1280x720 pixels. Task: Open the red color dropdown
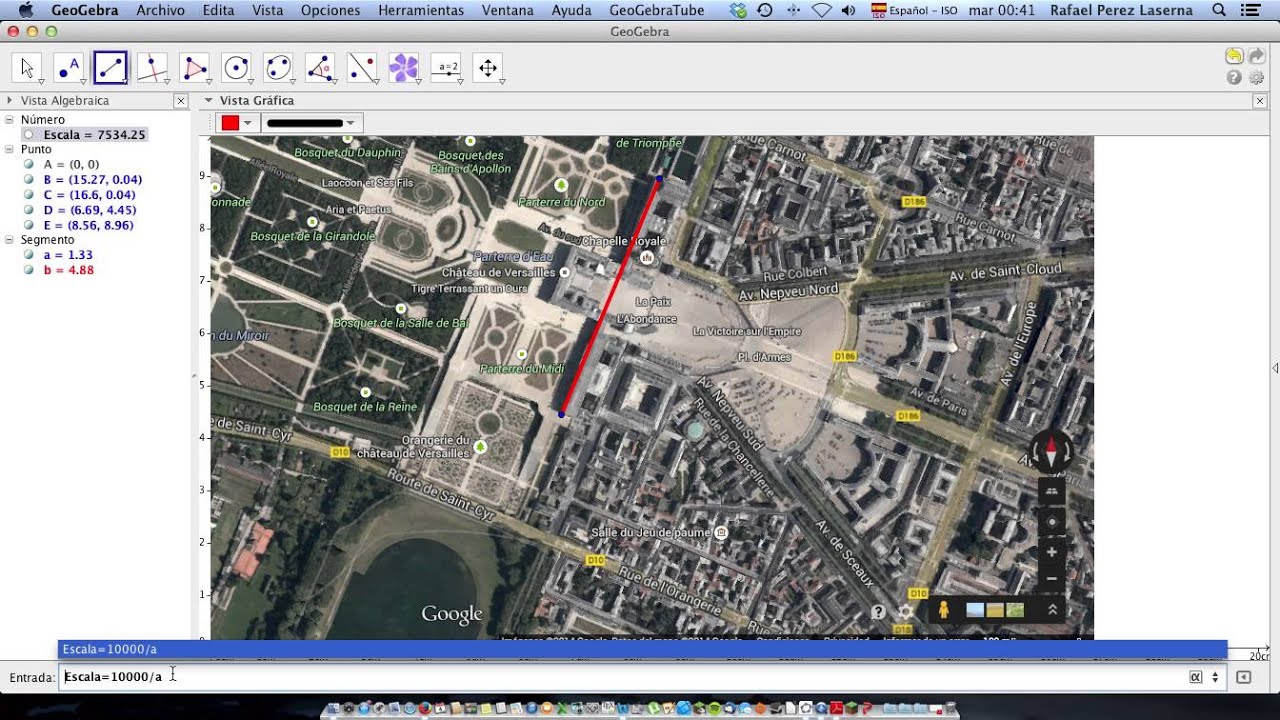[x=247, y=123]
